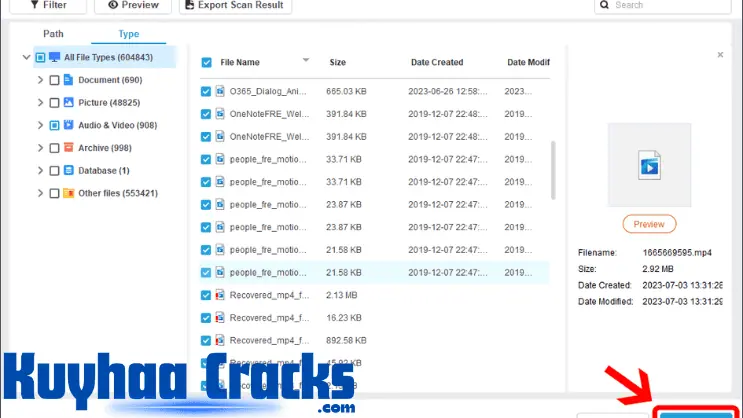Click the Archive category icon
The height and width of the screenshot is (418, 743).
pyautogui.click(x=69, y=148)
